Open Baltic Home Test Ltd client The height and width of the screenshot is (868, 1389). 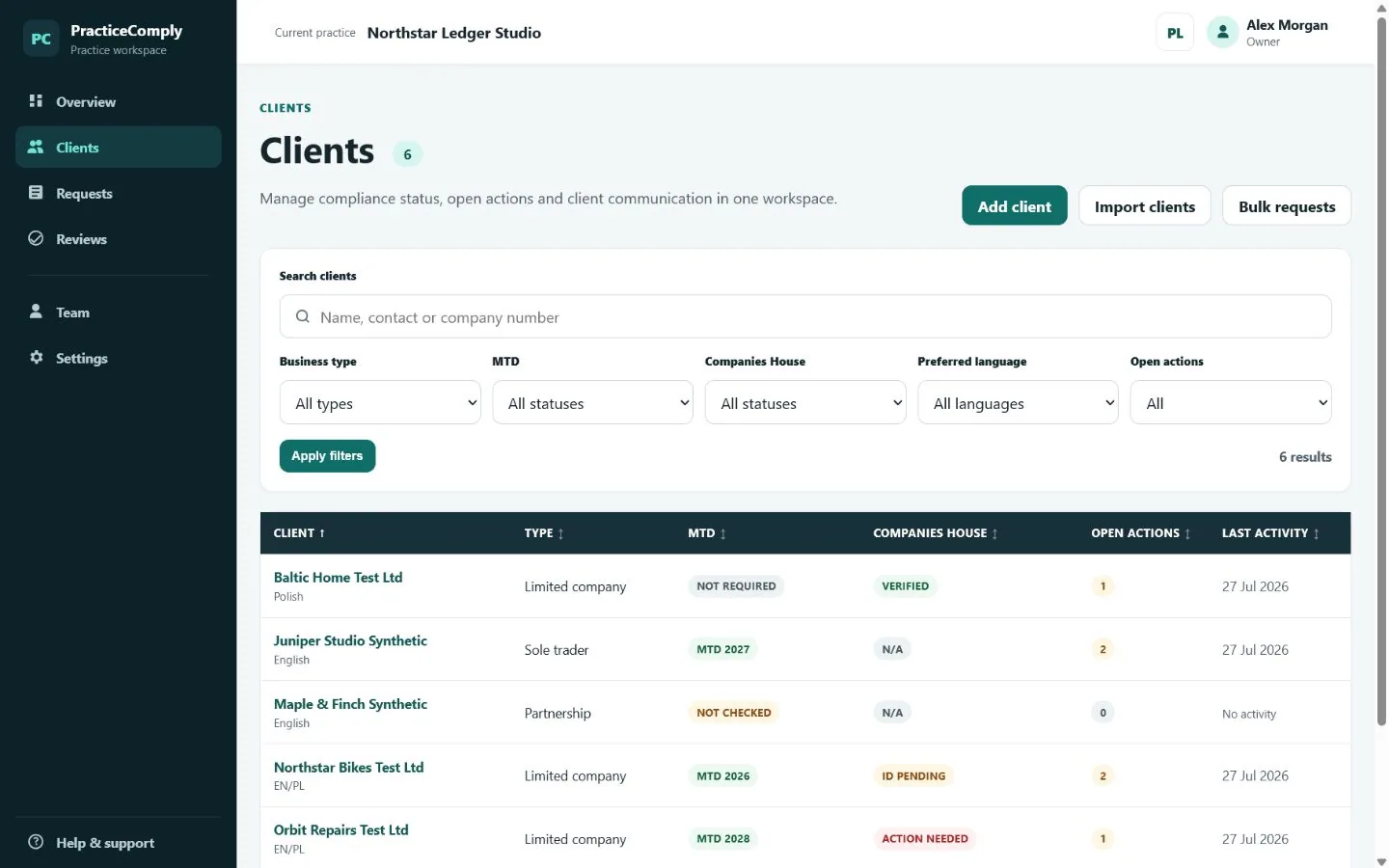click(x=338, y=577)
